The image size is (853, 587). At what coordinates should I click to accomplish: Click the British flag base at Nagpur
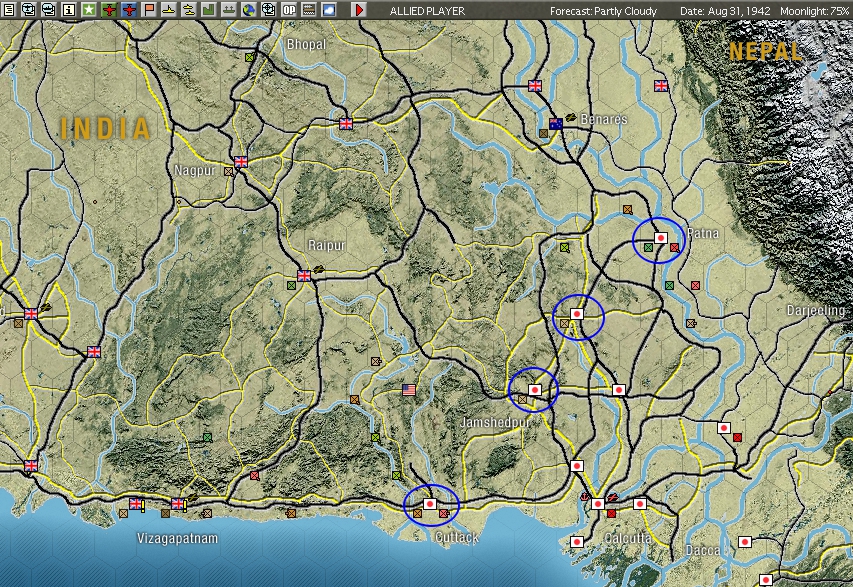(240, 161)
